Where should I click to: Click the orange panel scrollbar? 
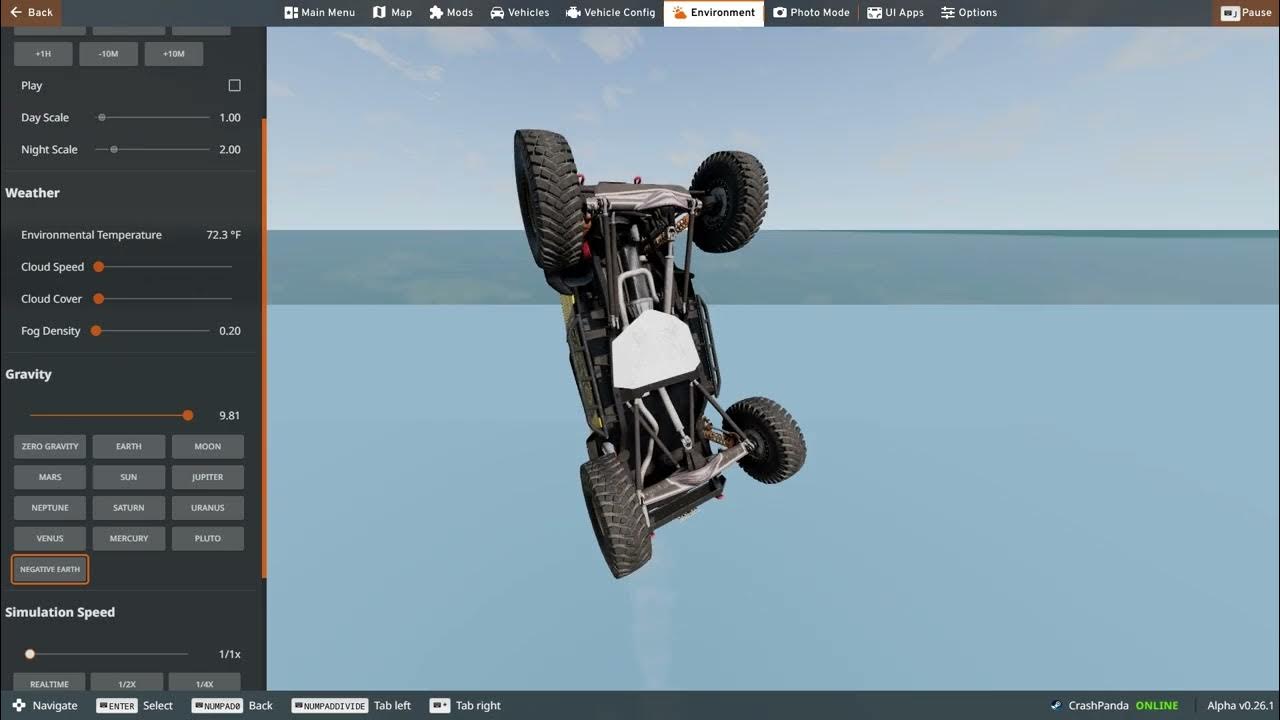pyautogui.click(x=264, y=348)
